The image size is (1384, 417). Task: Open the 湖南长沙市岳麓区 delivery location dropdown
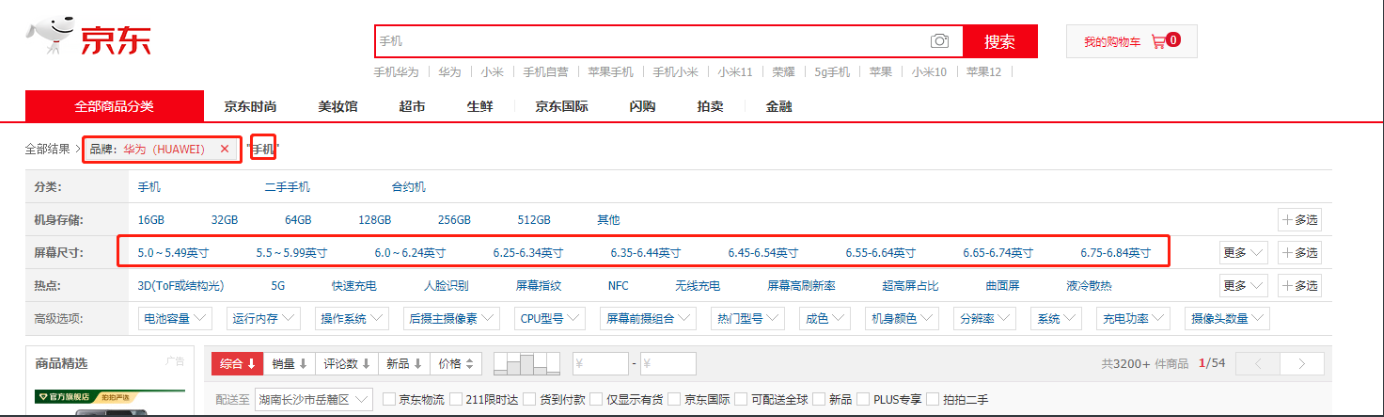click(x=314, y=399)
